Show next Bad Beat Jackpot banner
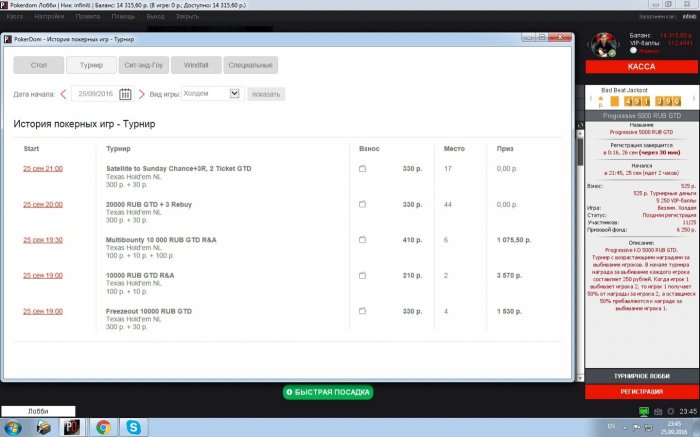Viewport: 700px width, 437px height. 693,98
